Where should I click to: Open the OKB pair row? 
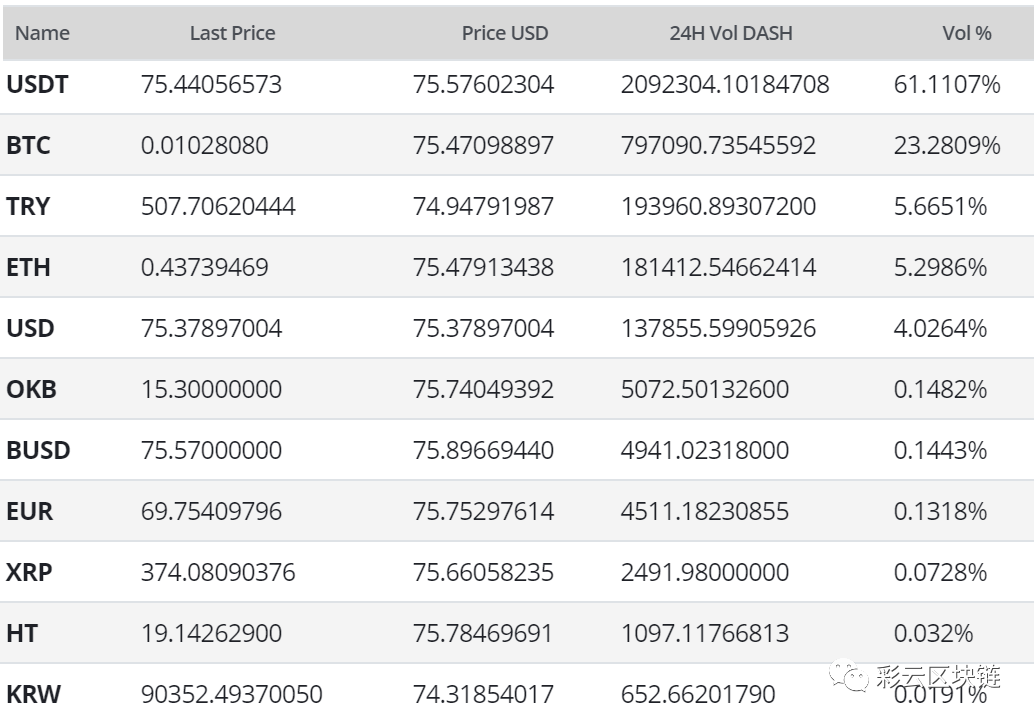32,389
